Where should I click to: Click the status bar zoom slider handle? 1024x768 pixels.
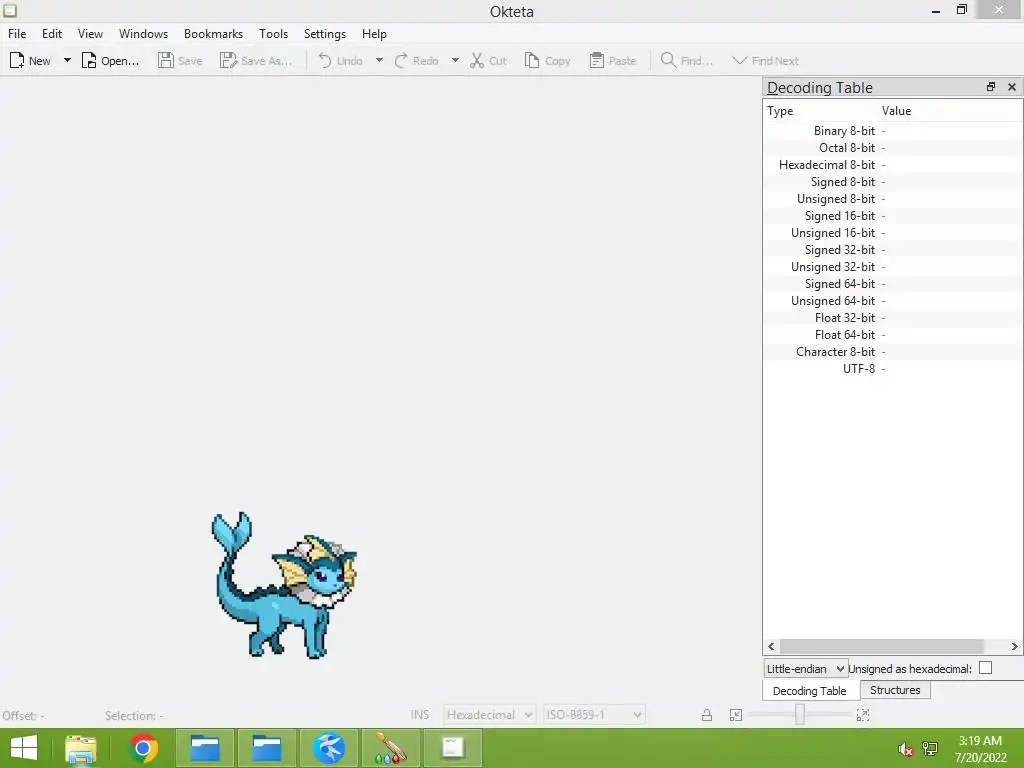[799, 714]
